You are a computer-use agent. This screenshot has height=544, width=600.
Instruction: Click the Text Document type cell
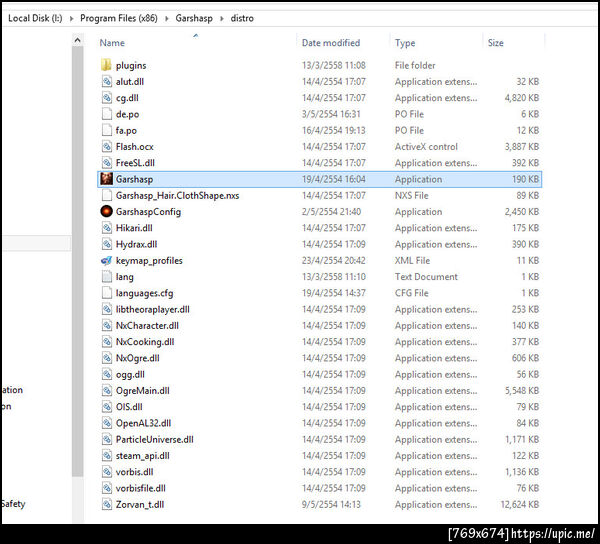426,277
